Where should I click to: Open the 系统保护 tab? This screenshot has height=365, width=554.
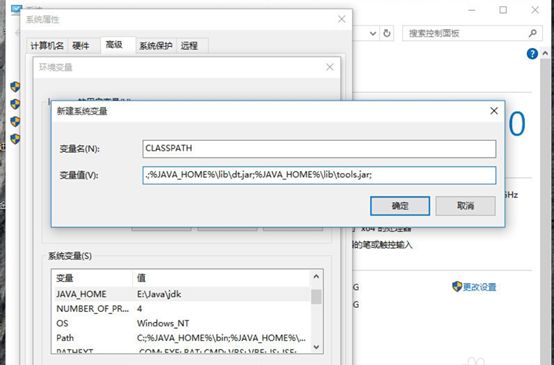[x=156, y=46]
